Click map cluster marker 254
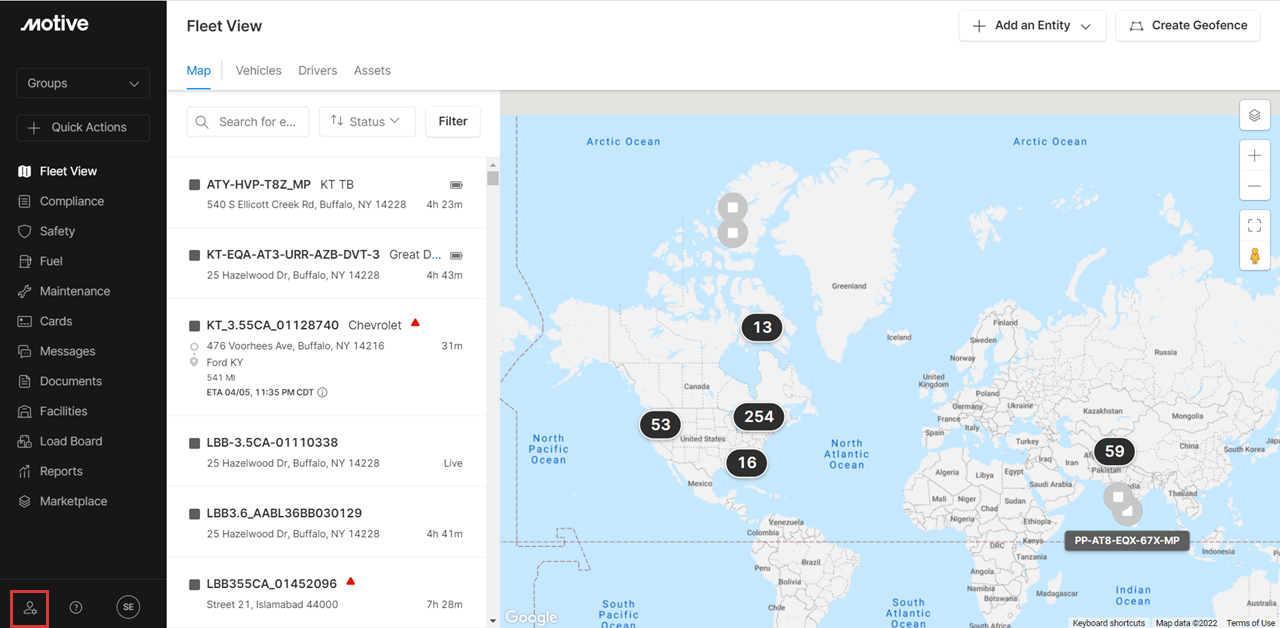This screenshot has height=628, width=1280. coord(759,417)
